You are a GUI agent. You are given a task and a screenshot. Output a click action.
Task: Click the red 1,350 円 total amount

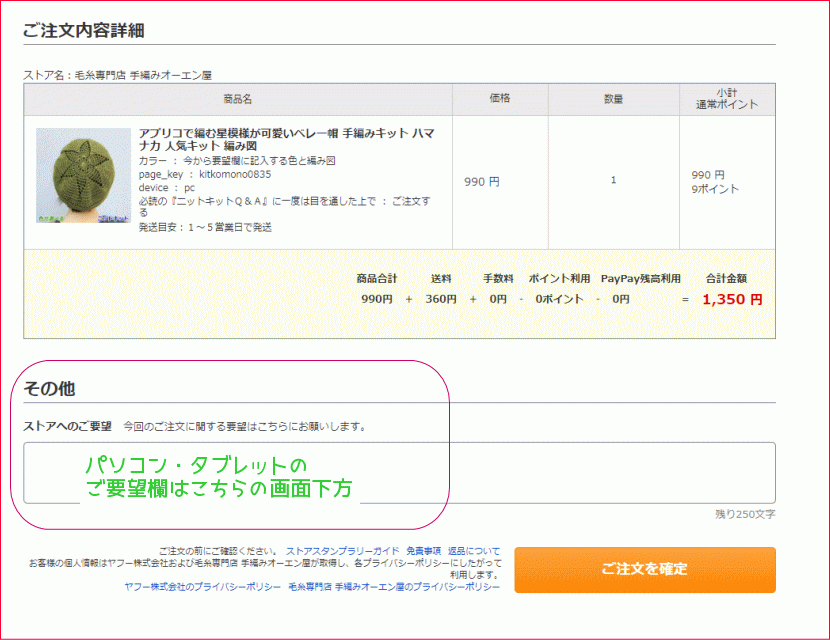(x=732, y=299)
